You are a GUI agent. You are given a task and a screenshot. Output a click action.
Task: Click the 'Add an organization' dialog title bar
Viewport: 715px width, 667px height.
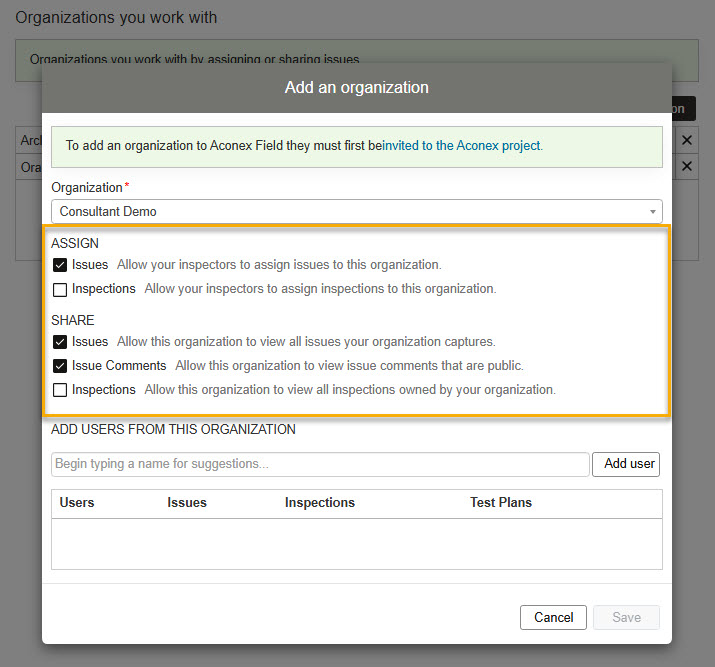(356, 88)
